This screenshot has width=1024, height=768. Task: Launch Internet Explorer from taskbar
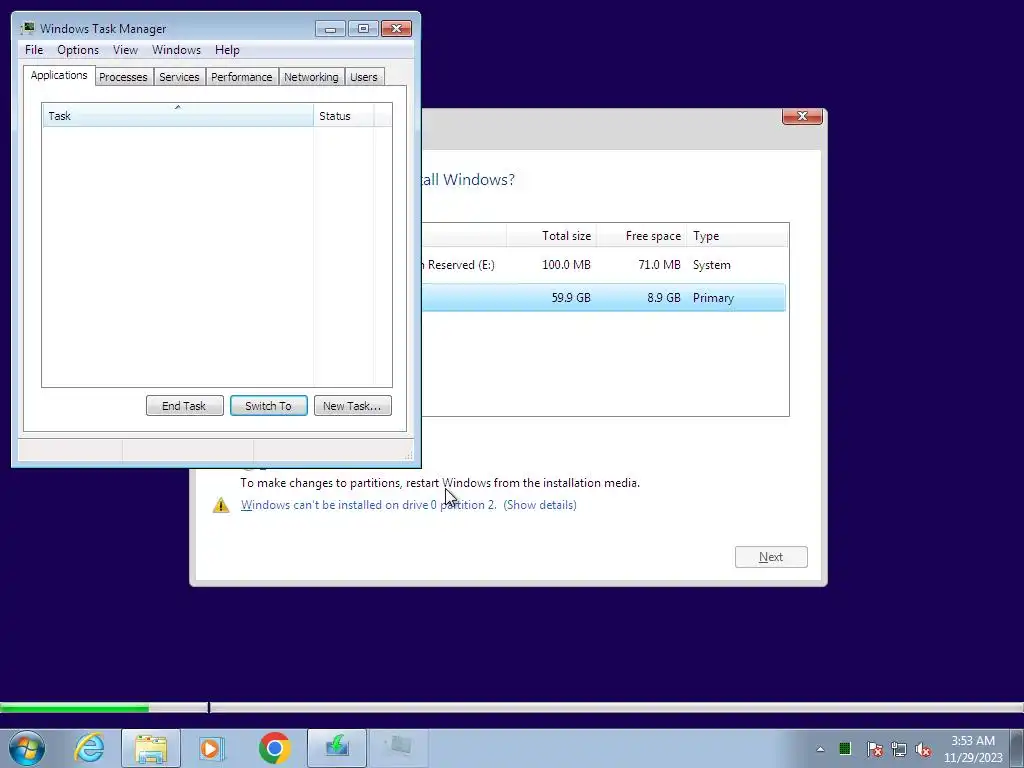click(x=89, y=748)
